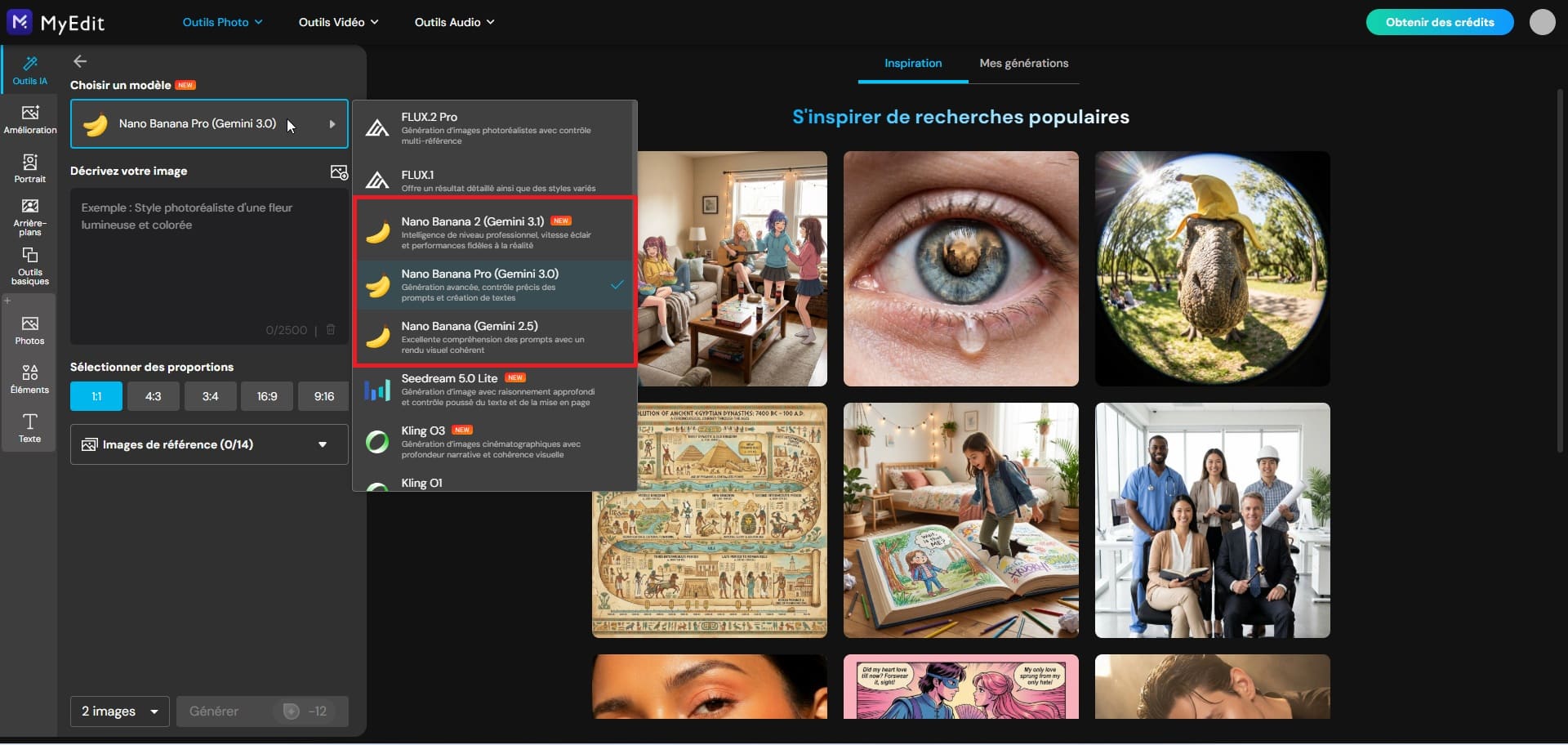Choose Nano Banana 2 (Gemini 3.1) model

[495, 233]
